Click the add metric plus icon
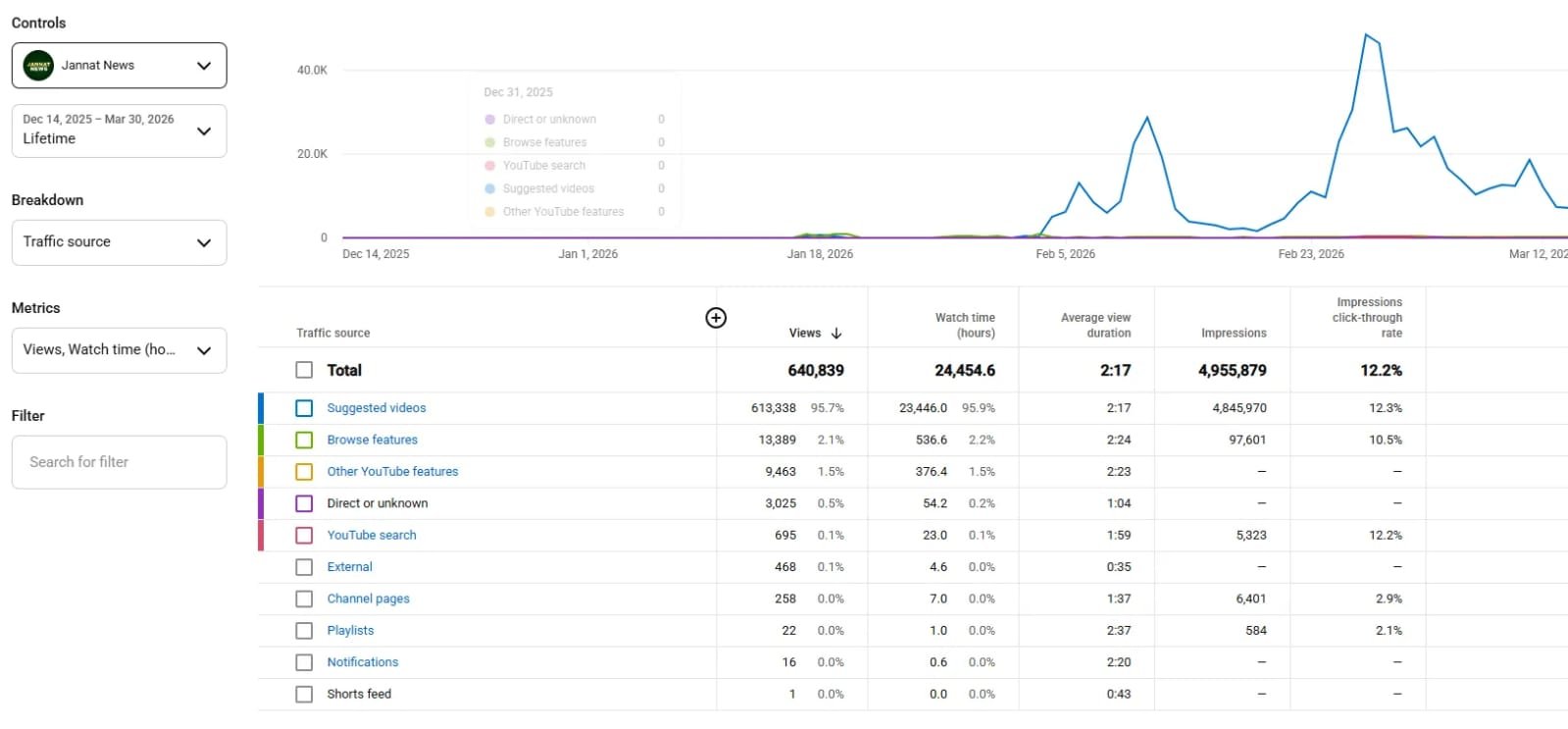The width and height of the screenshot is (1568, 729). pyautogui.click(x=716, y=318)
